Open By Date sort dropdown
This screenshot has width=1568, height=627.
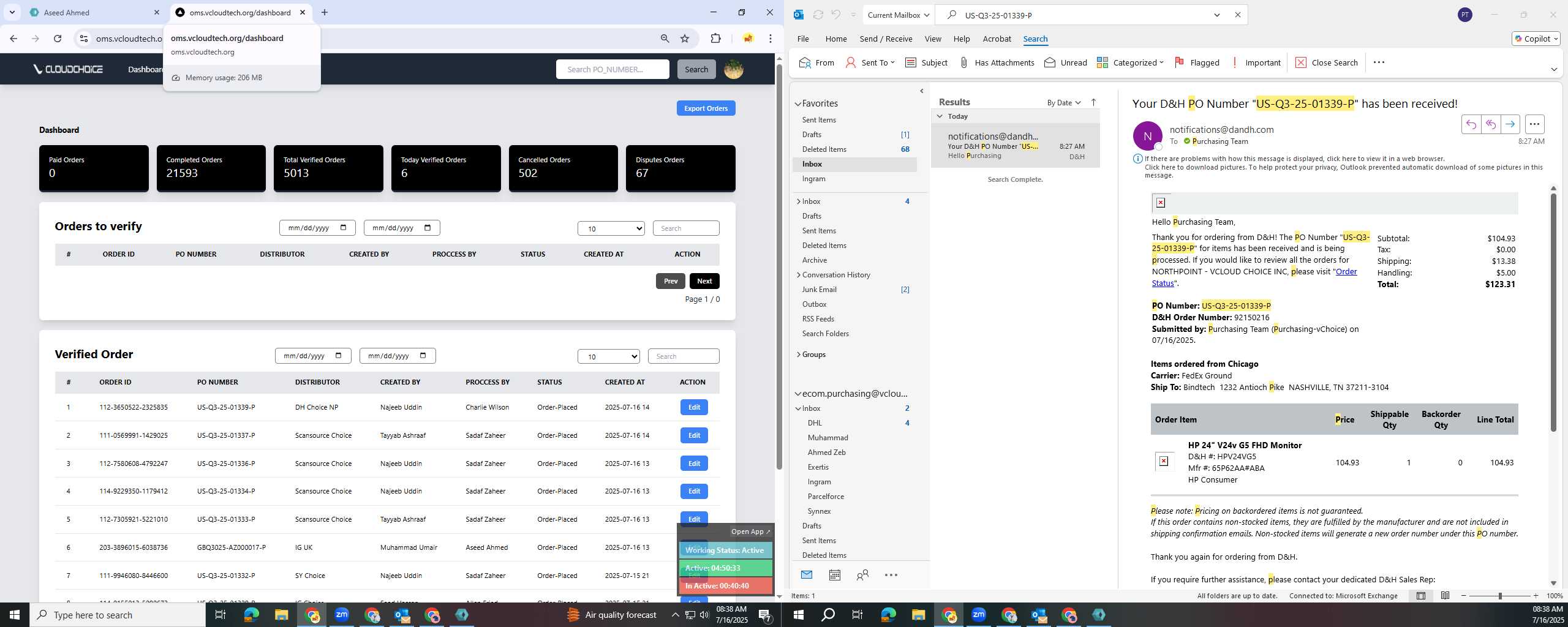click(x=1063, y=102)
